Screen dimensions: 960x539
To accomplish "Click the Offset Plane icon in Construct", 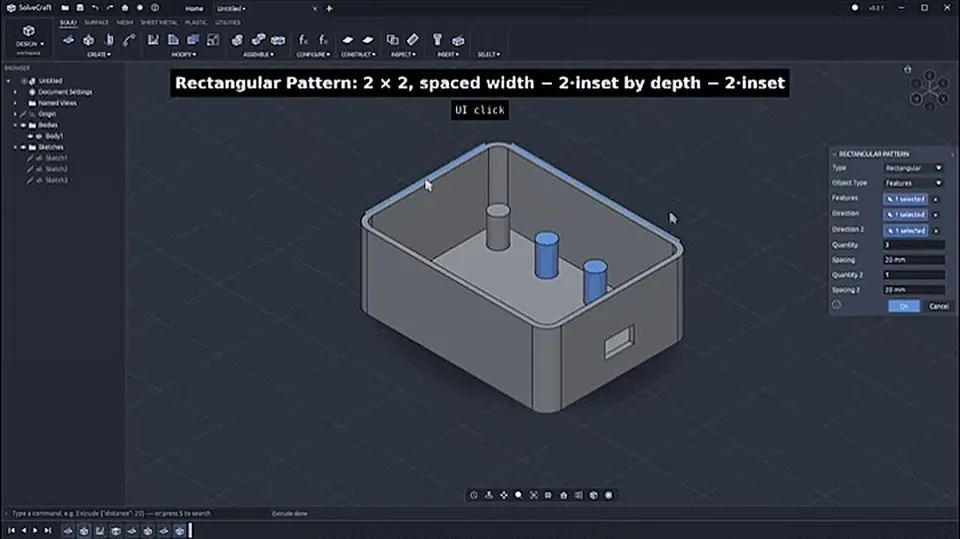I will point(348,40).
